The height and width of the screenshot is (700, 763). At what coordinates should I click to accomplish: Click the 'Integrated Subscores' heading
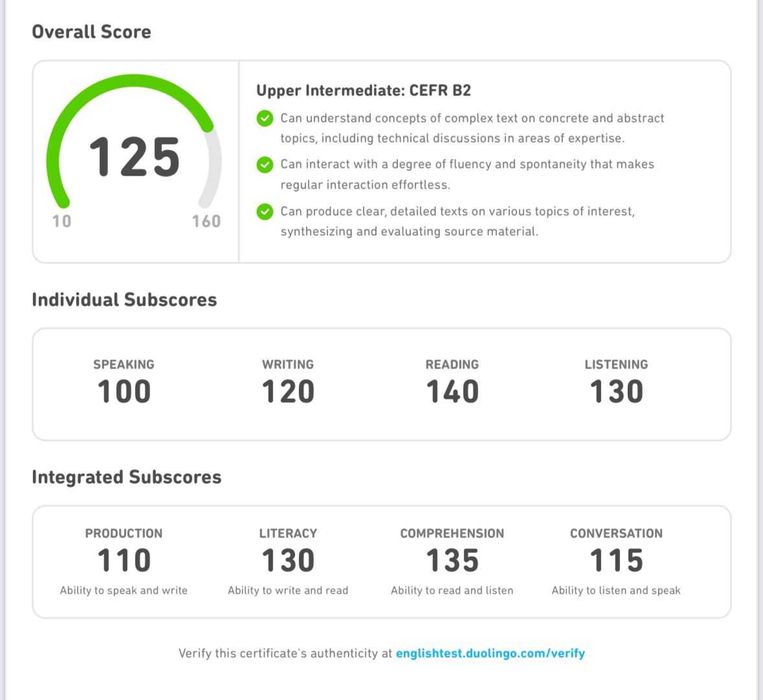click(127, 477)
